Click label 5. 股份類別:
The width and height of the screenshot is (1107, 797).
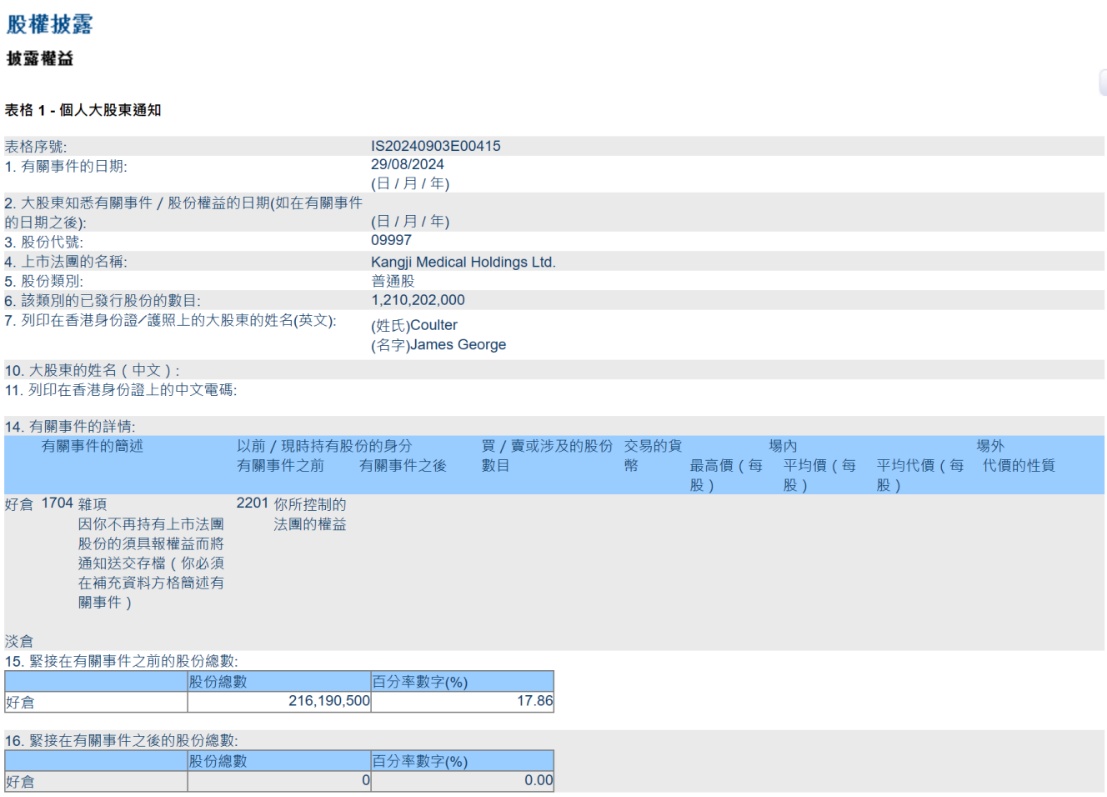(x=44, y=281)
